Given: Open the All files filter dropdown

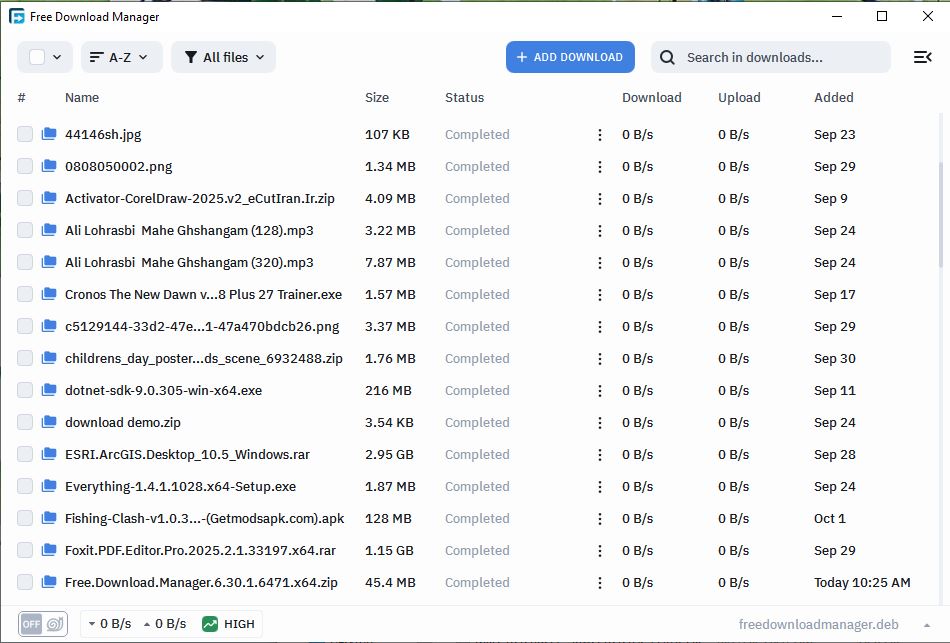Looking at the screenshot, I should pos(223,58).
